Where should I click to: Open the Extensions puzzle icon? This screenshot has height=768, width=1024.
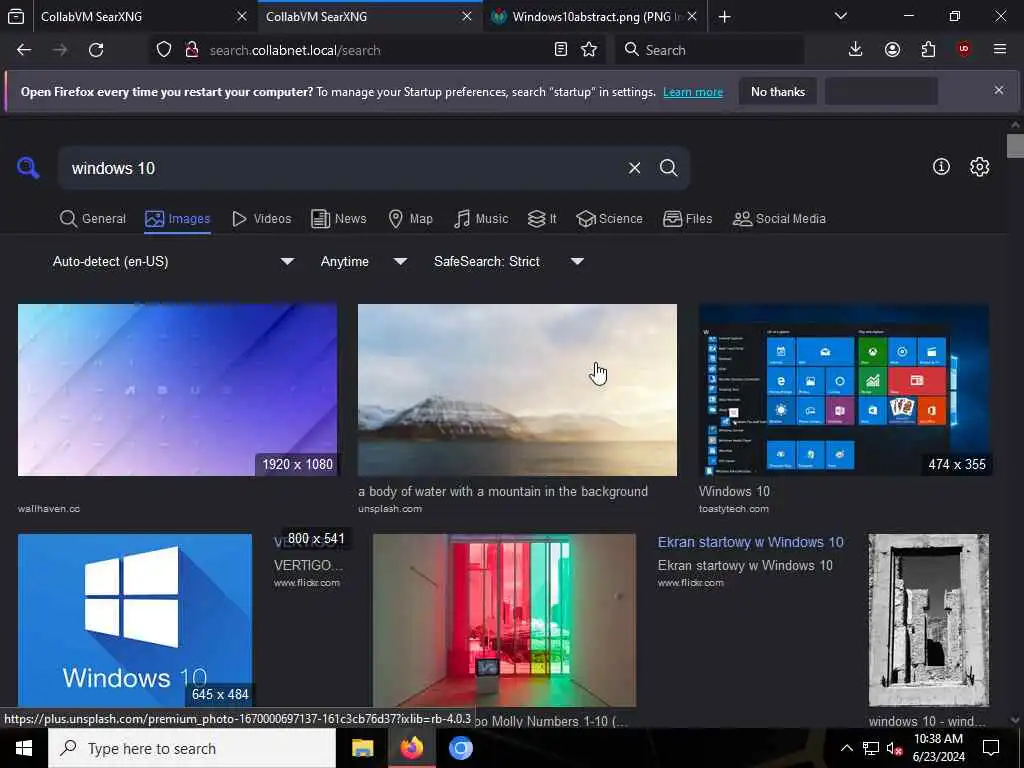pos(928,50)
